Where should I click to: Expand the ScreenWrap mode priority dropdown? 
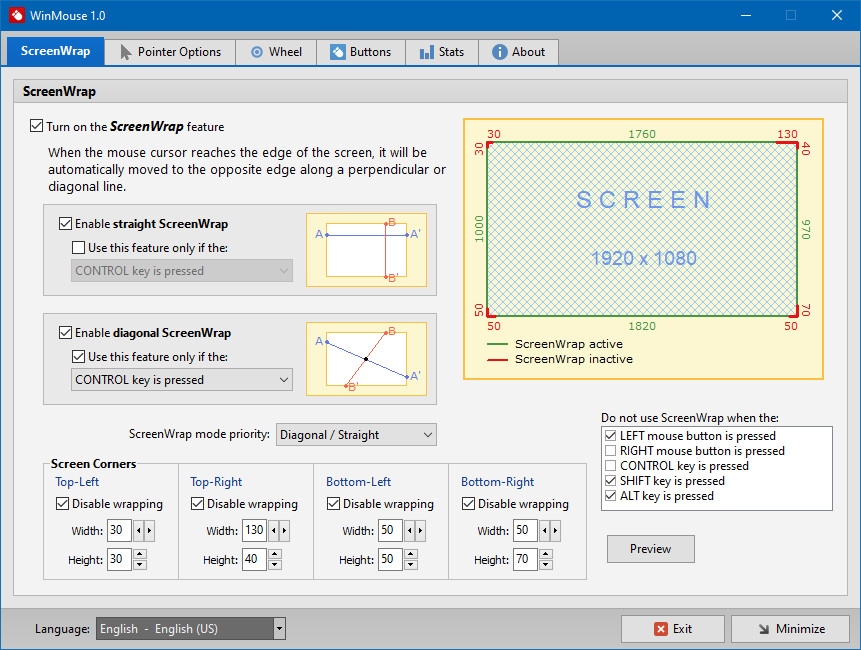[x=356, y=435]
